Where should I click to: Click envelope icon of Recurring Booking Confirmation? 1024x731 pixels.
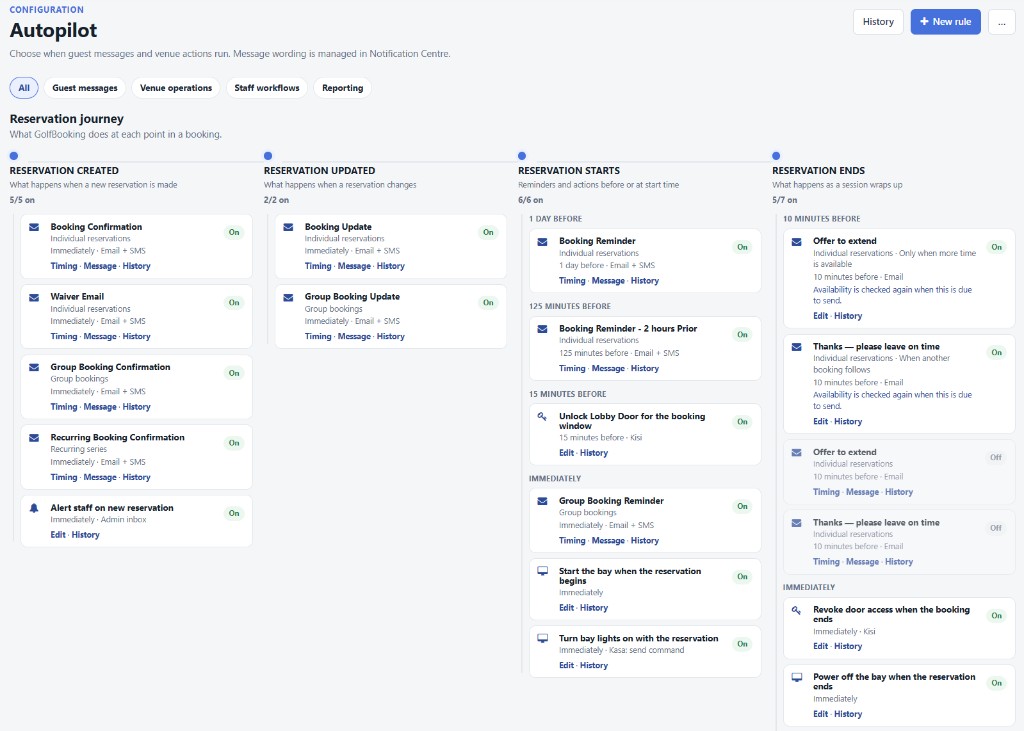pyautogui.click(x=34, y=438)
